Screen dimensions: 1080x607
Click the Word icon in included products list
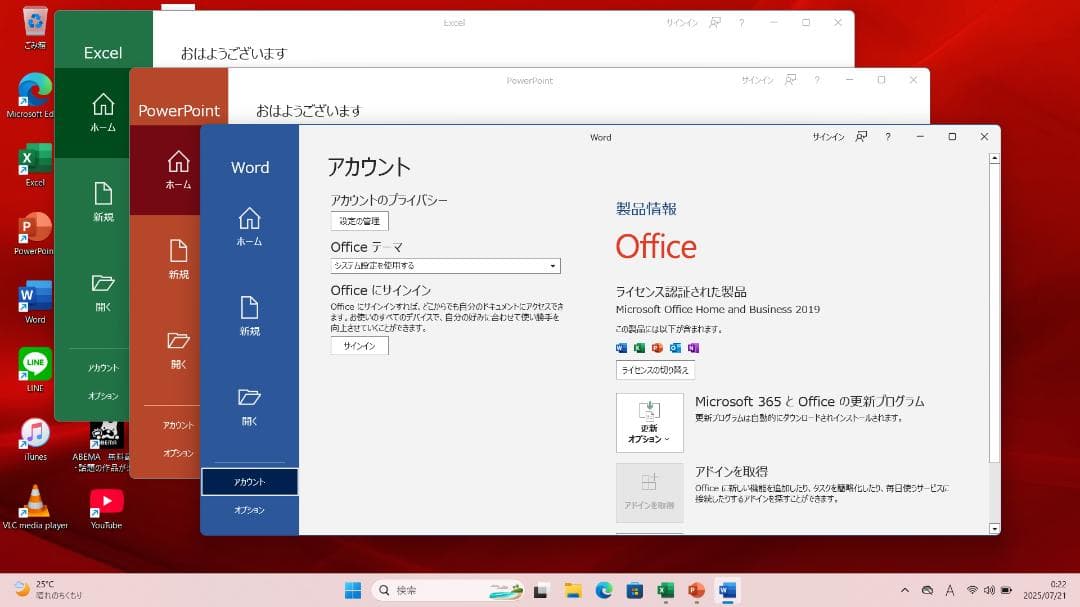(621, 347)
